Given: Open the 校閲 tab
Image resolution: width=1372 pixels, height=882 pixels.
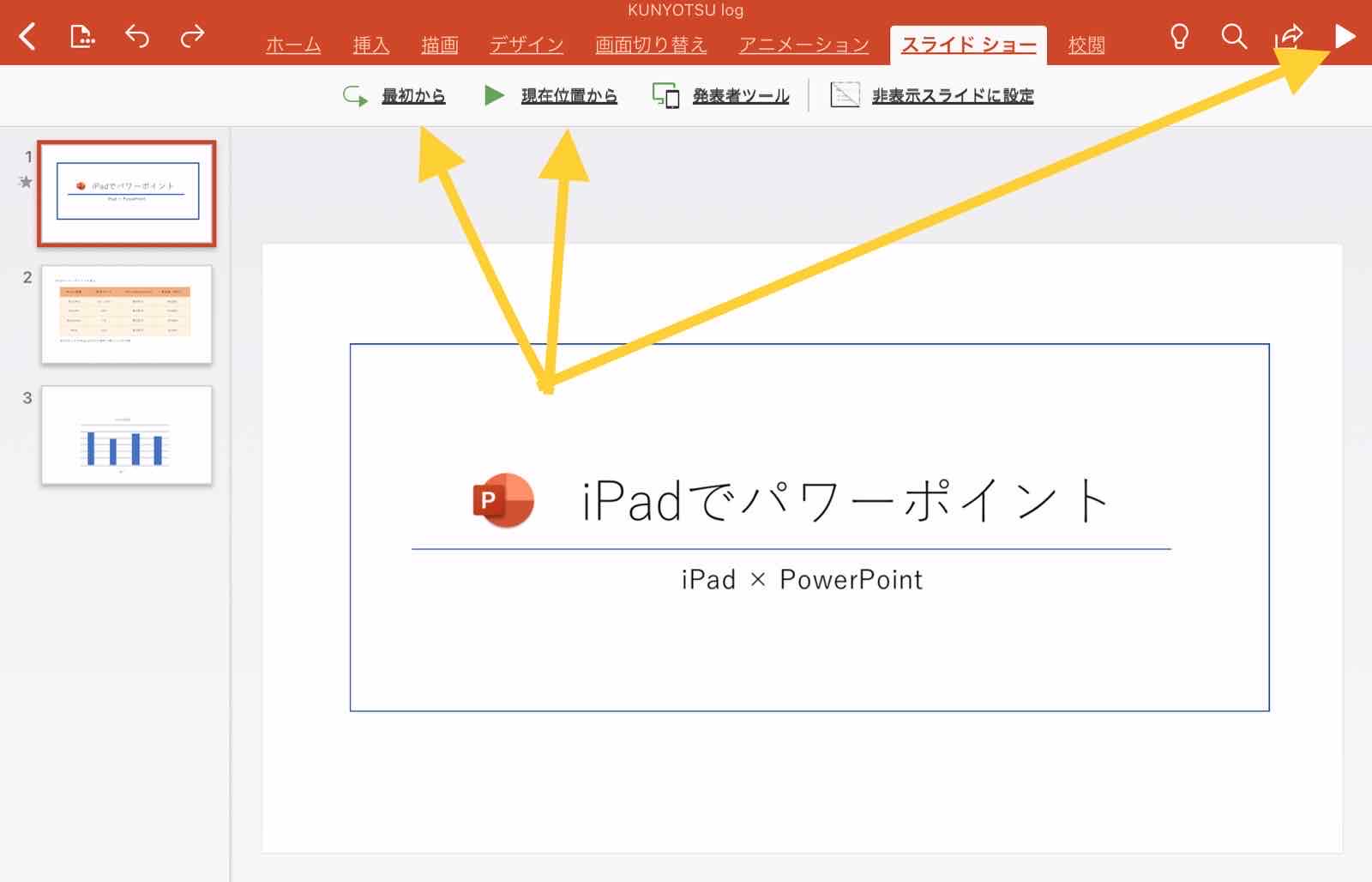Looking at the screenshot, I should [x=1086, y=45].
